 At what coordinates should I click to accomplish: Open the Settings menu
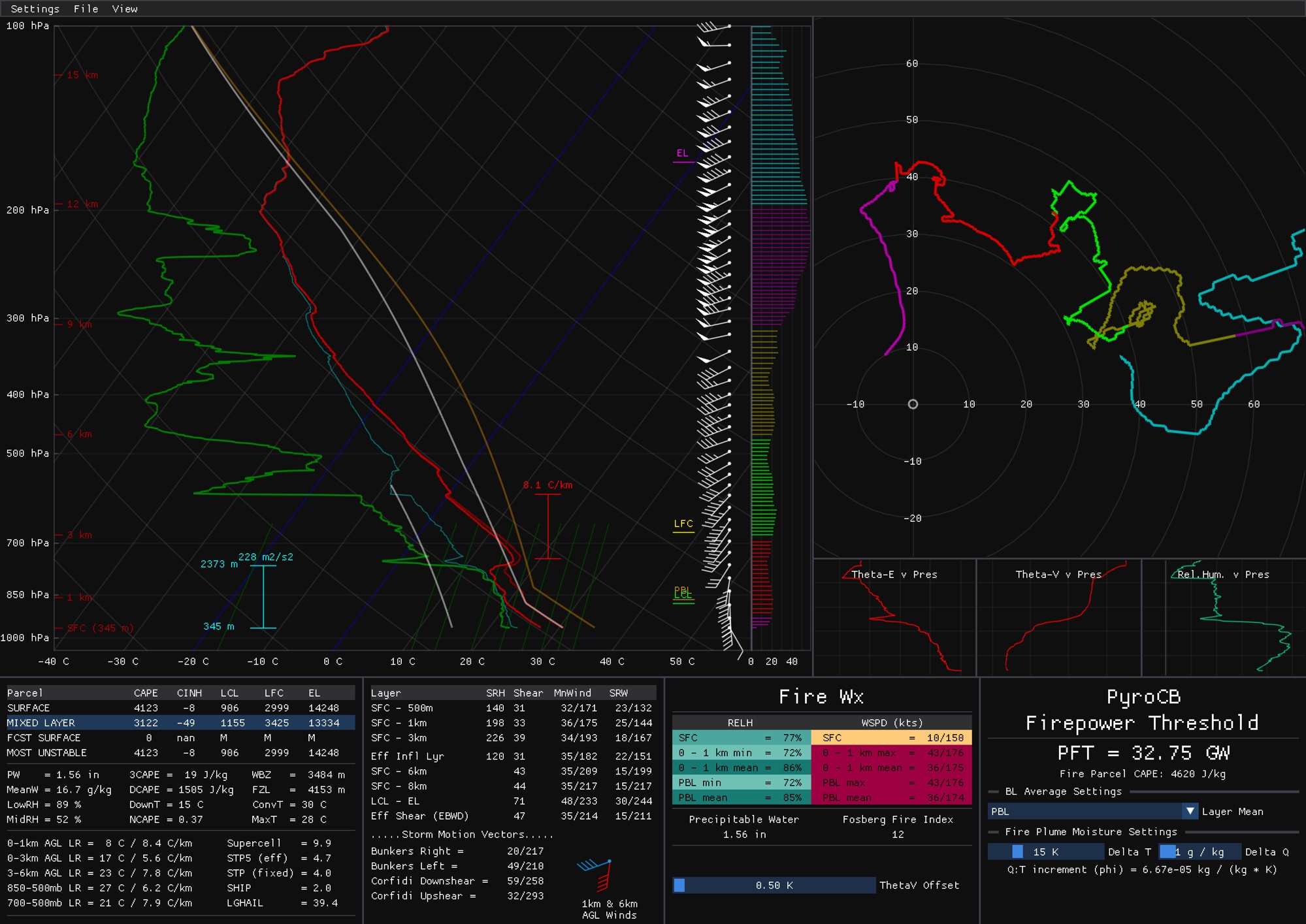(x=35, y=8)
